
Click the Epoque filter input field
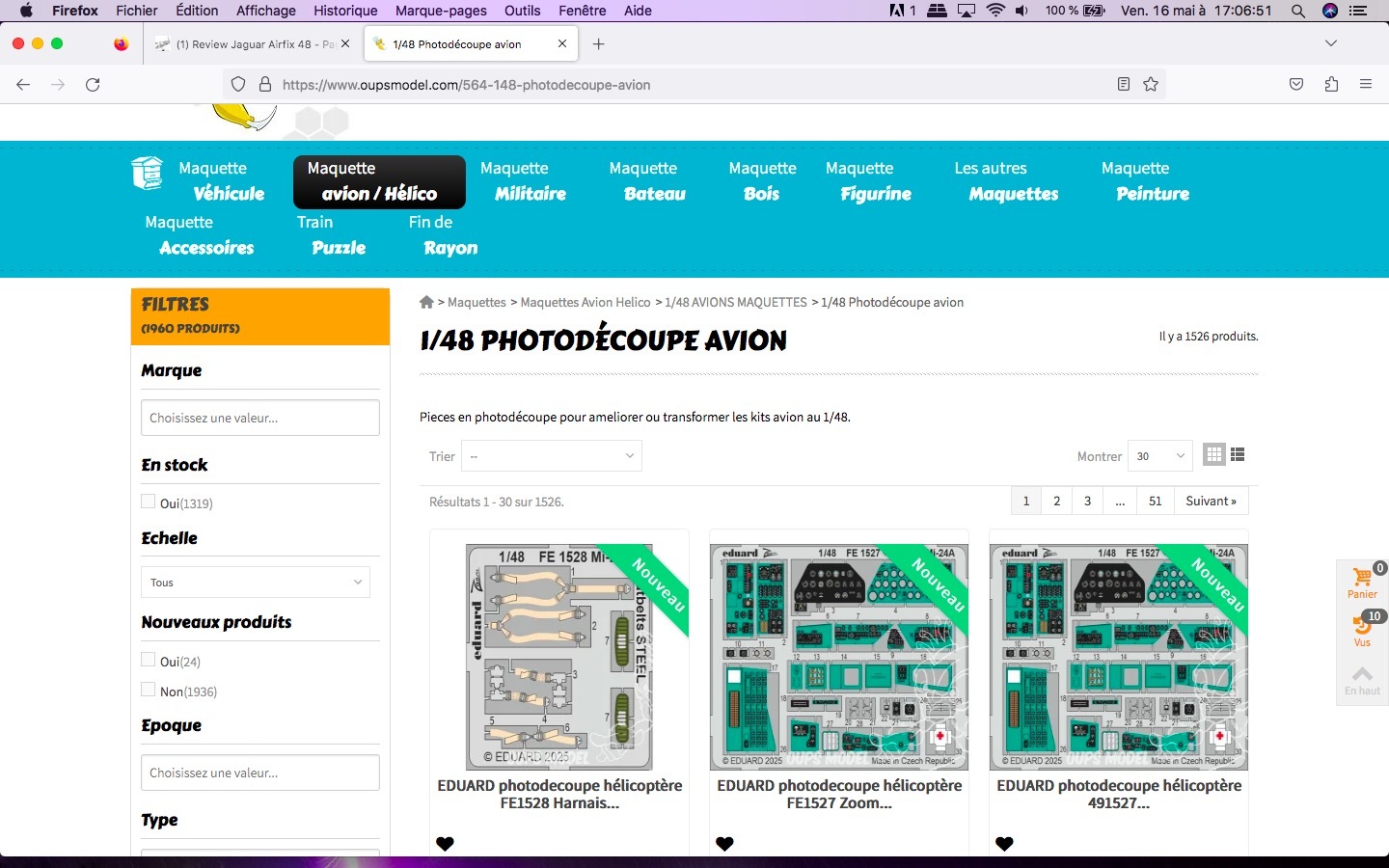[260, 773]
